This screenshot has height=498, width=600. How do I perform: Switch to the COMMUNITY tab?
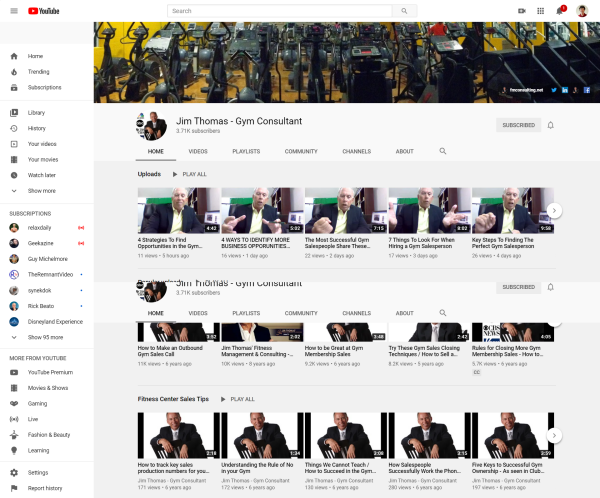301,152
